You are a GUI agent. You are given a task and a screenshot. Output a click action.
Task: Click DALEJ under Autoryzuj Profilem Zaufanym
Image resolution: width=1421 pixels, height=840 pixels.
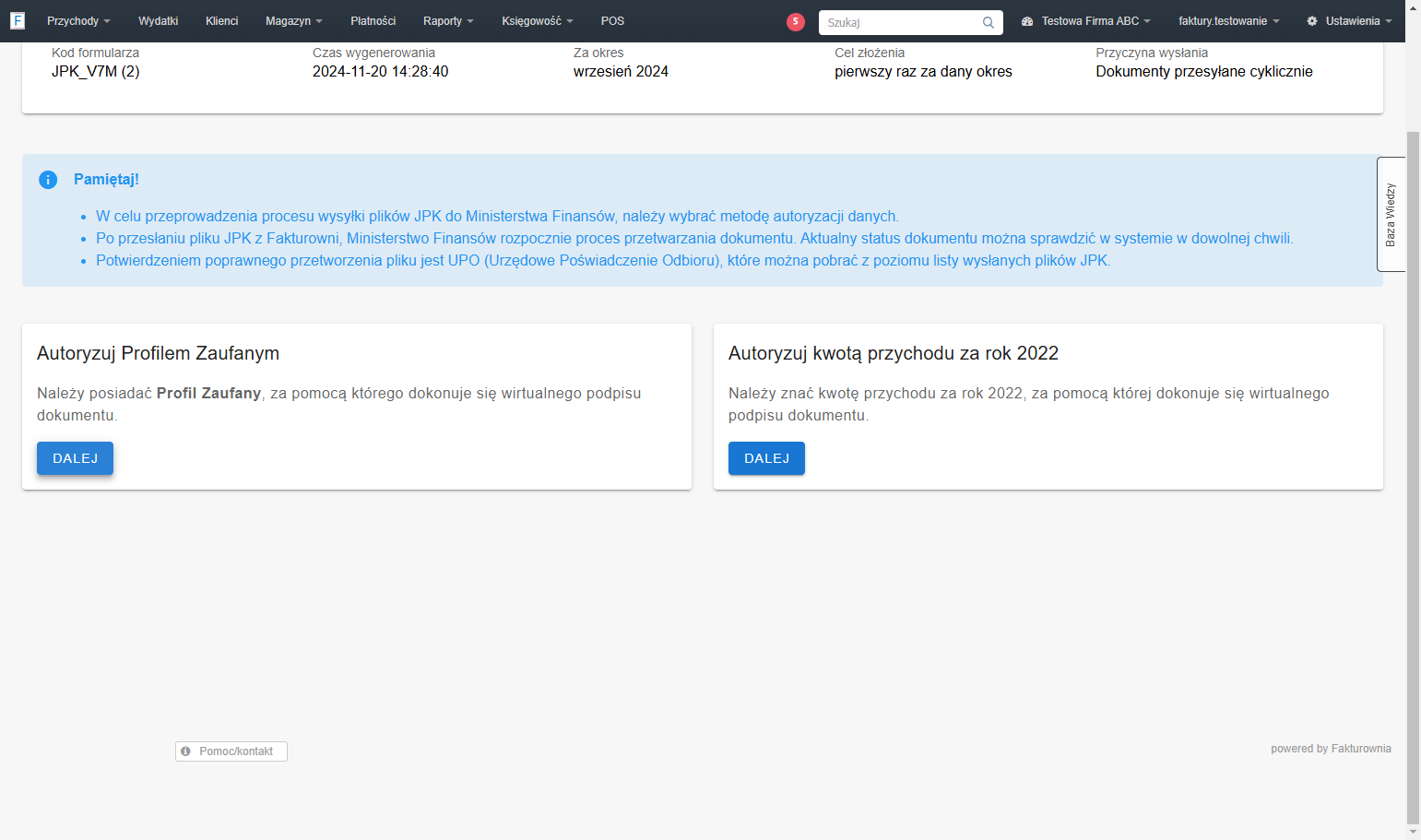click(x=75, y=458)
